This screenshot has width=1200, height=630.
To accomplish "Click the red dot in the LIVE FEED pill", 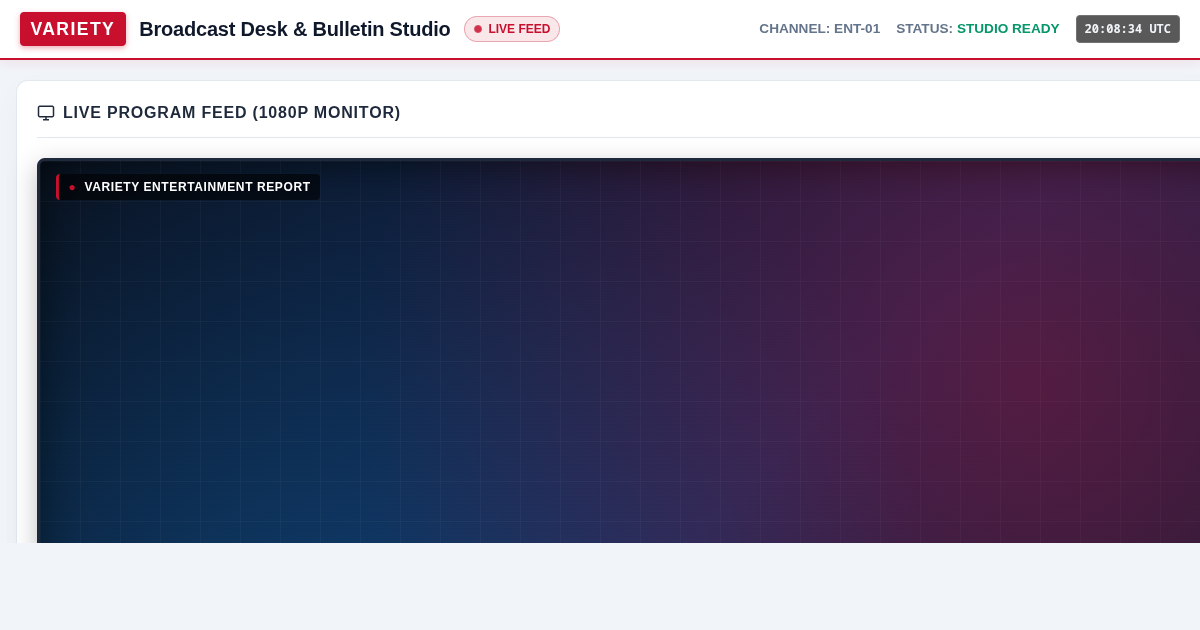I will (x=478, y=29).
